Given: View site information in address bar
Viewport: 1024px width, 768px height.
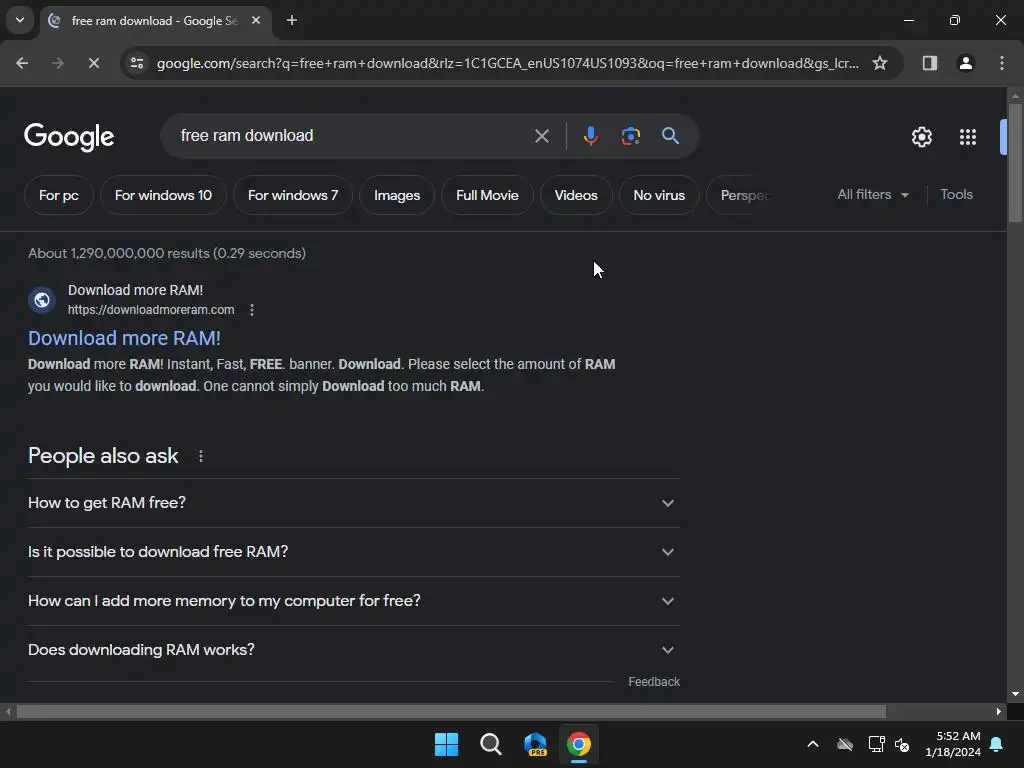Looking at the screenshot, I should tap(137, 63).
